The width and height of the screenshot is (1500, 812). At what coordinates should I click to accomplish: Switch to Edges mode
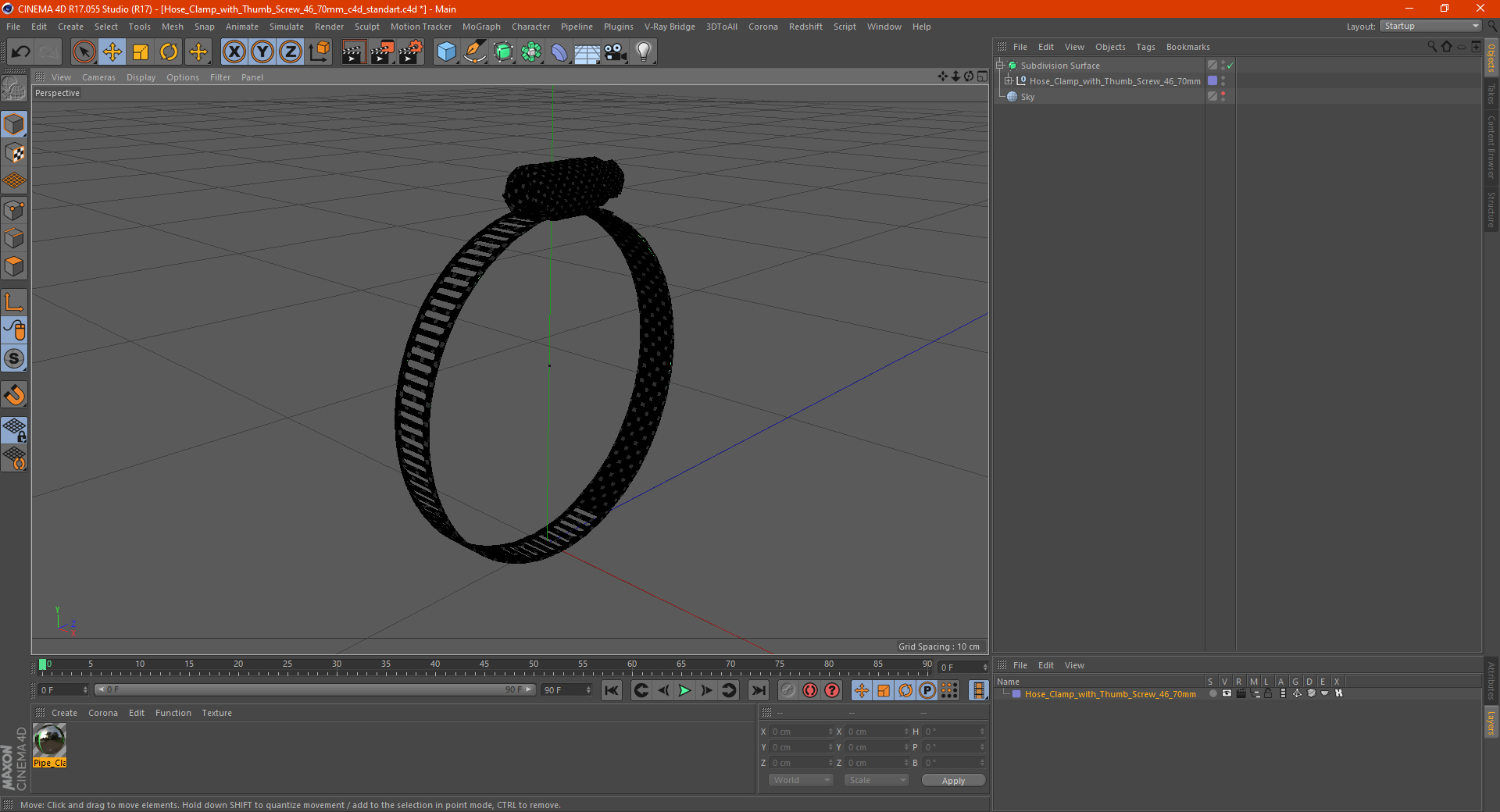[x=14, y=238]
